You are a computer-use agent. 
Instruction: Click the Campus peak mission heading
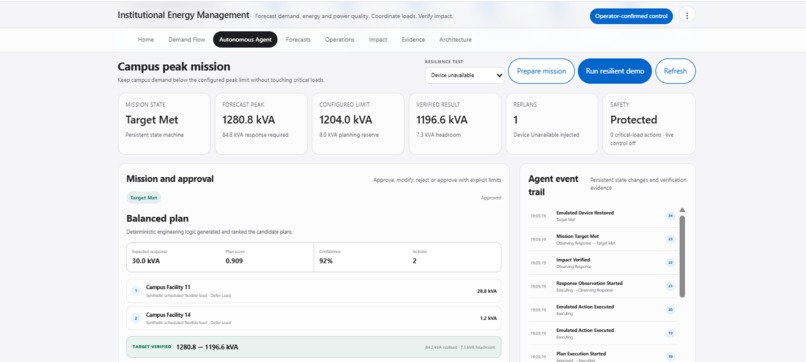click(174, 66)
